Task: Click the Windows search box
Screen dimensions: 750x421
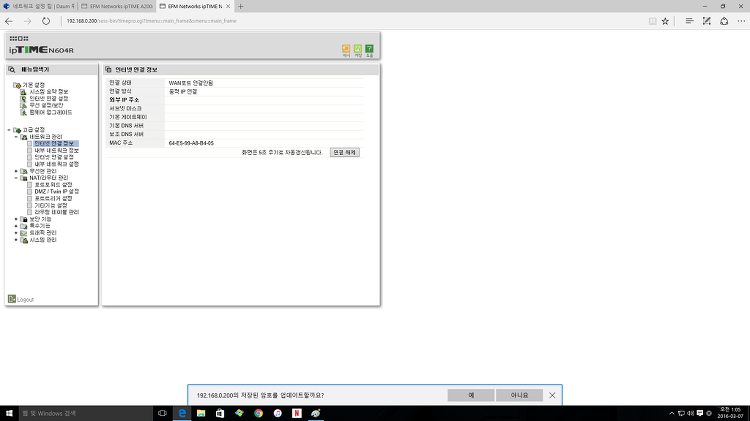Action: coord(86,413)
